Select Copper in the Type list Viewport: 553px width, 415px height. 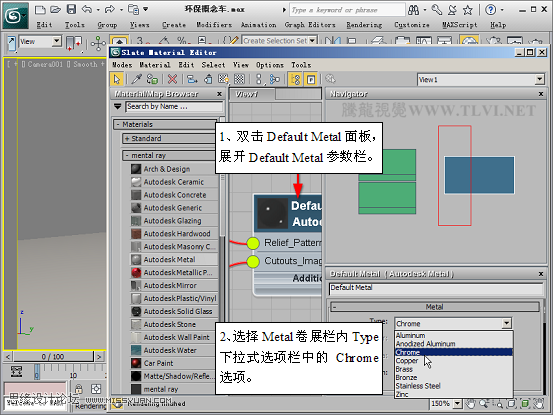click(x=454, y=361)
